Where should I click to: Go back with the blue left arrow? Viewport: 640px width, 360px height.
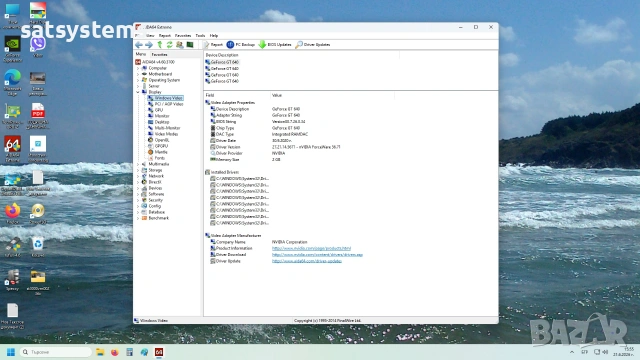139,44
